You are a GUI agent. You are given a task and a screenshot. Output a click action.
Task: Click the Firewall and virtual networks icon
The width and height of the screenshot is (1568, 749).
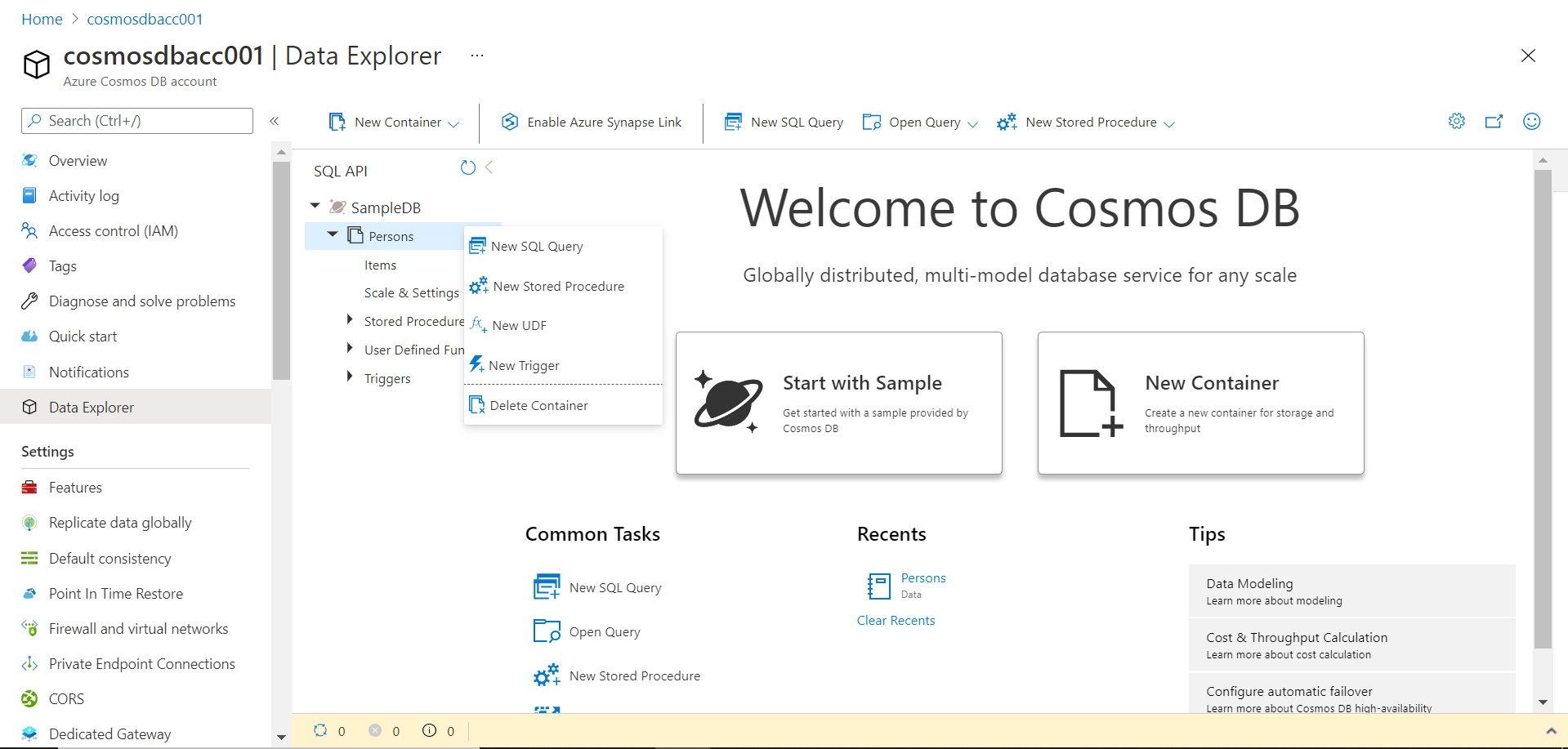point(29,629)
